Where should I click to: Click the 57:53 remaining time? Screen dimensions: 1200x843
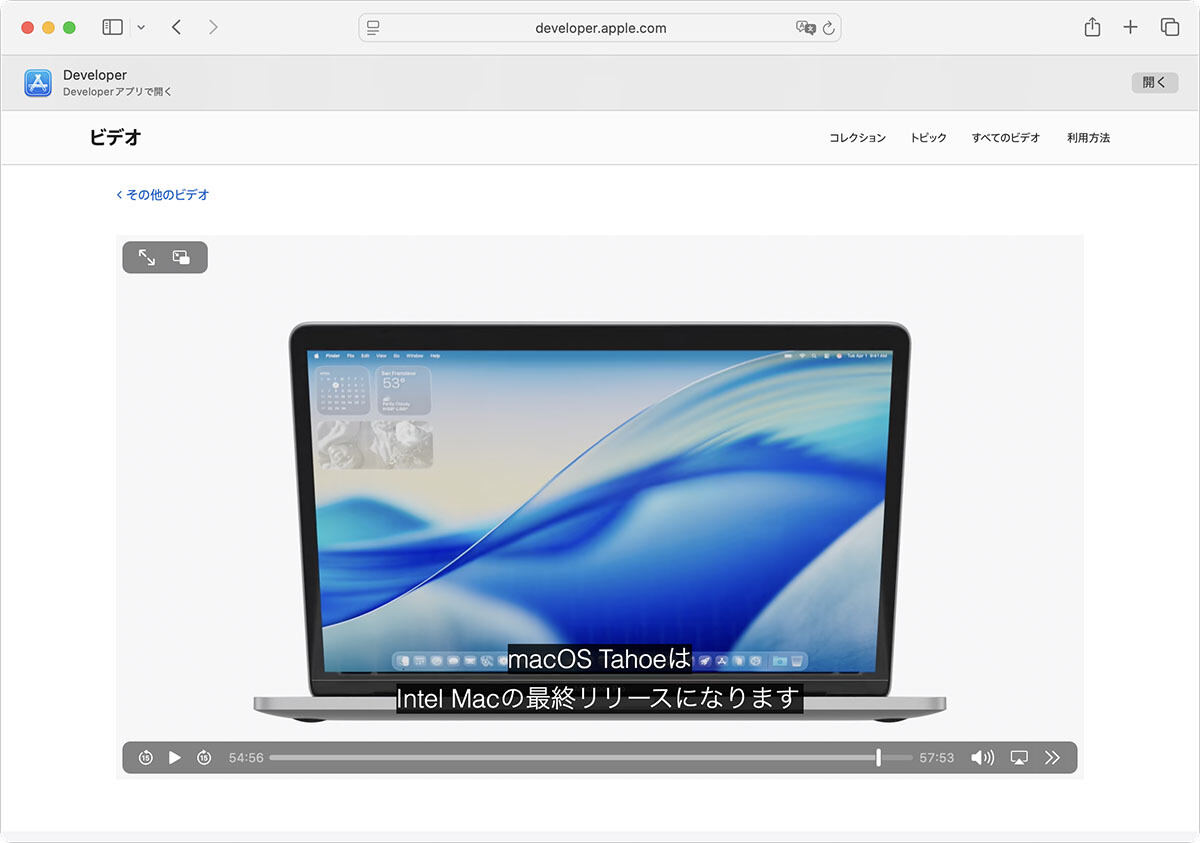[937, 758]
